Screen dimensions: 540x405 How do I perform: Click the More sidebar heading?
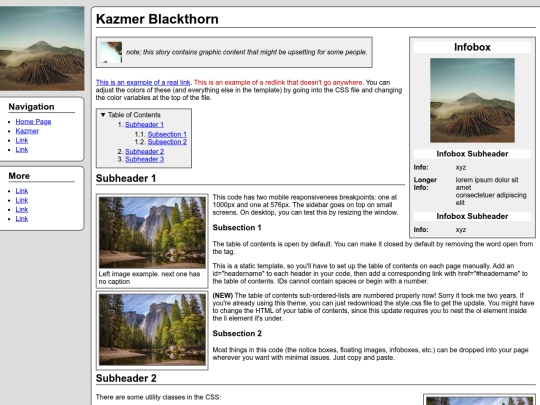[19, 176]
